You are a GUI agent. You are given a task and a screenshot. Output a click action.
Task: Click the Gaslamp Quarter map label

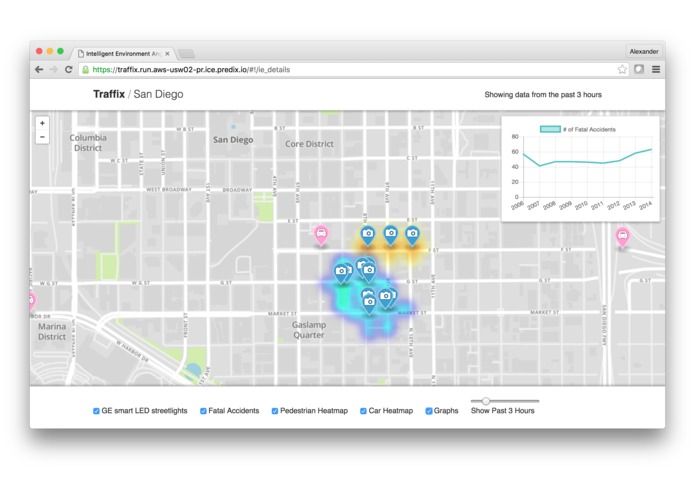pos(309,330)
